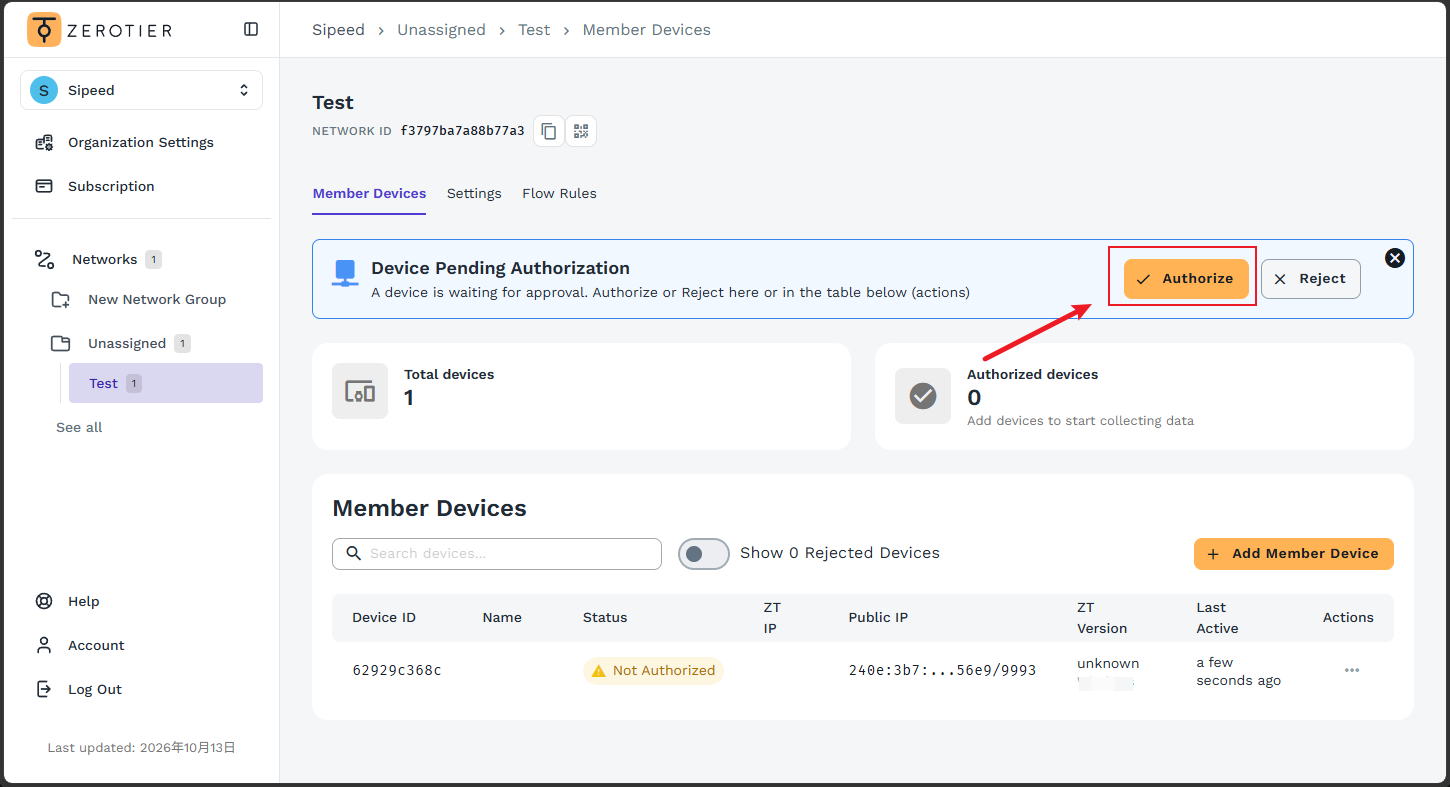Click the Authorized devices checkmark icon
This screenshot has height=787, width=1450.
[923, 396]
